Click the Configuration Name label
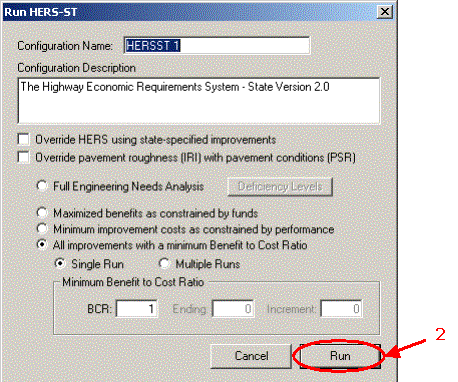The width and height of the screenshot is (458, 382). coord(65,46)
